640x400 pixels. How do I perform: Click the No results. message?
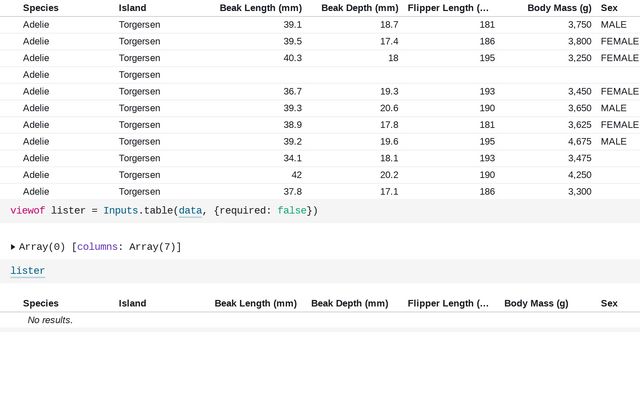50,320
